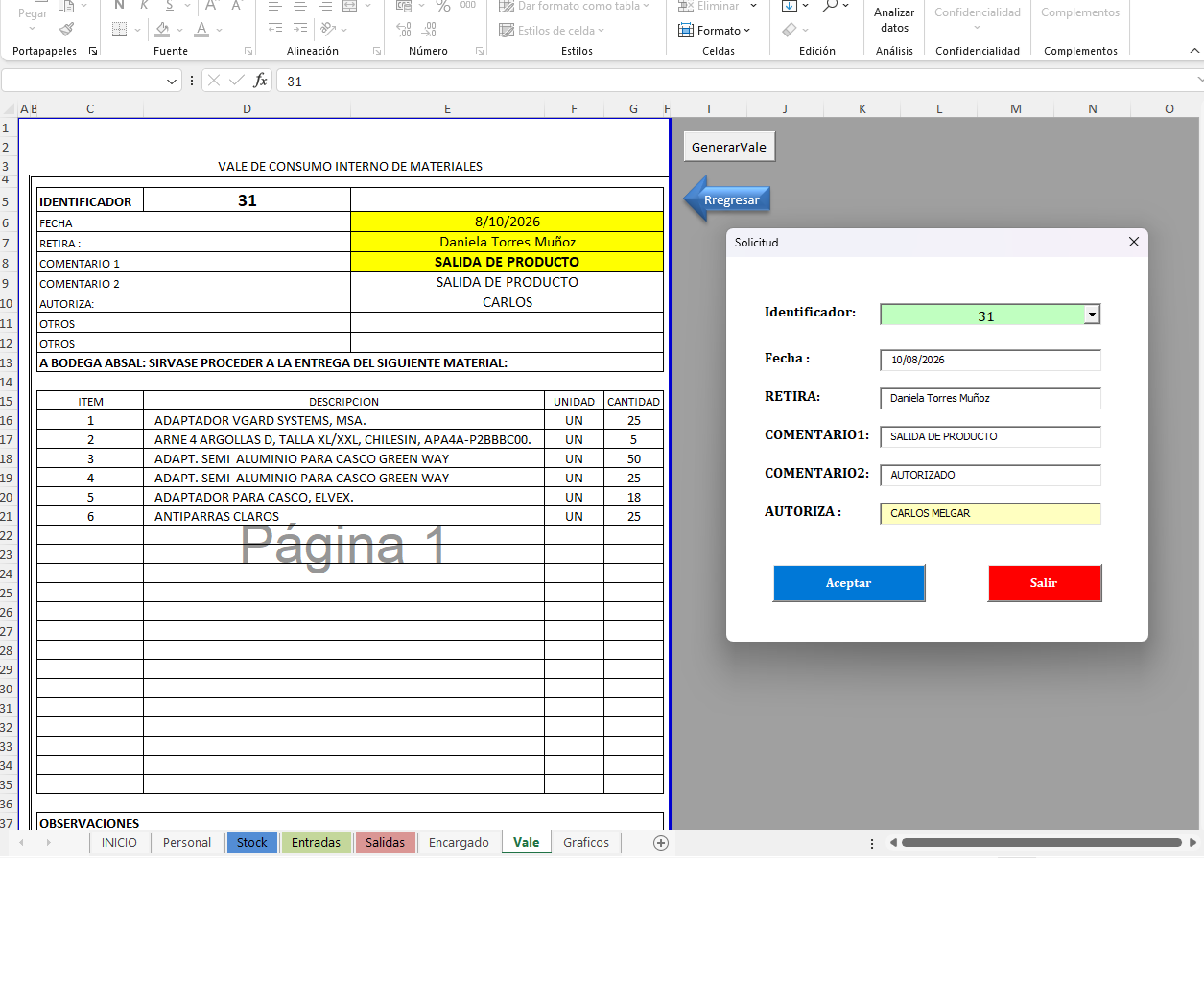Switch to the Stock sheet tab
Viewport: 1204px width, 982px height.
(252, 843)
